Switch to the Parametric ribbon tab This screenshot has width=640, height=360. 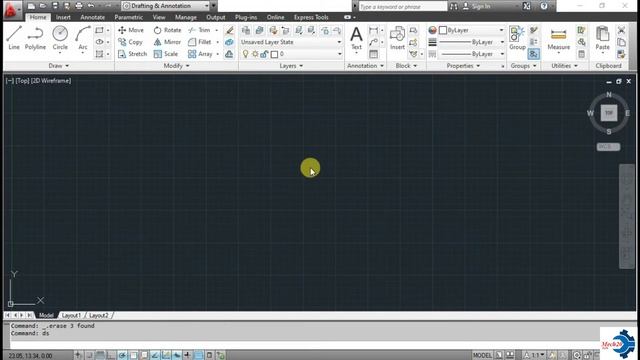pyautogui.click(x=129, y=17)
